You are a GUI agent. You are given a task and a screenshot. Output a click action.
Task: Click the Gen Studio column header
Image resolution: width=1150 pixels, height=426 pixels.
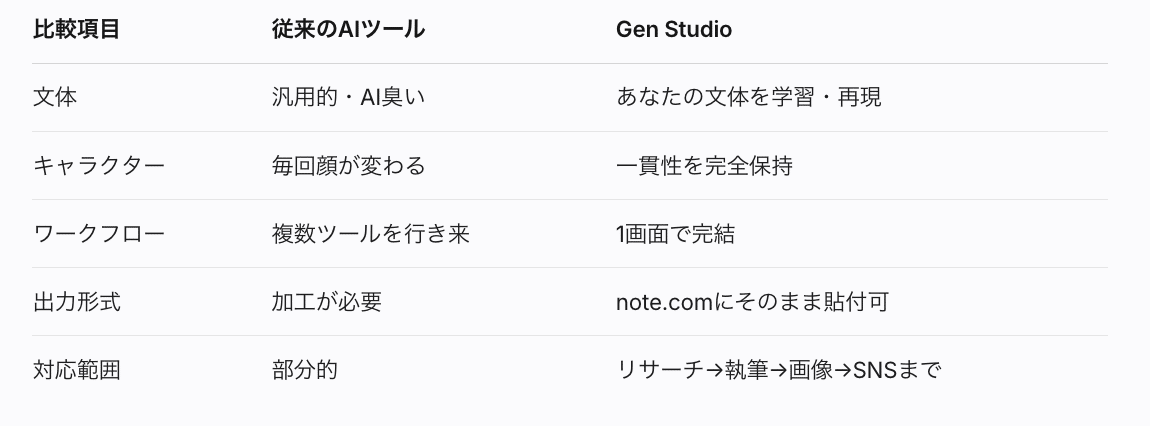674,30
